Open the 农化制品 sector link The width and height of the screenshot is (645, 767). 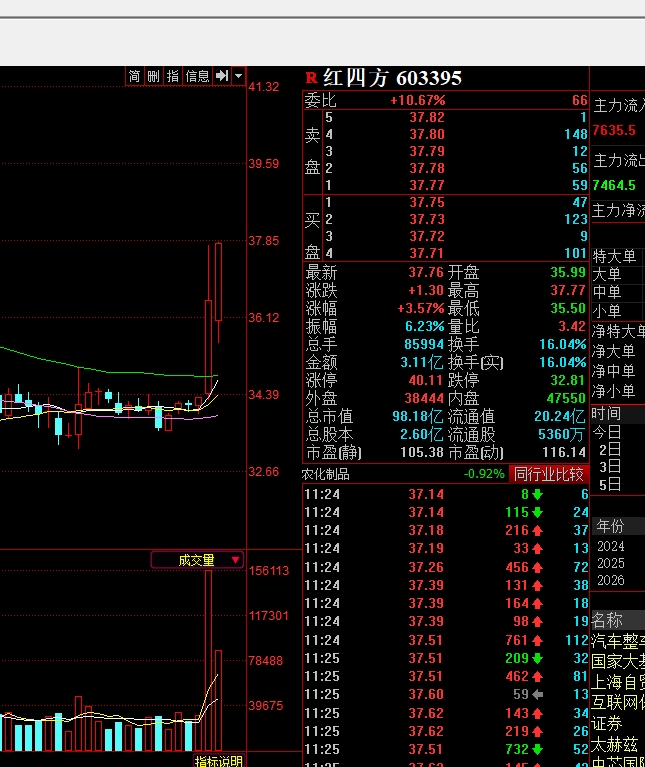325,474
